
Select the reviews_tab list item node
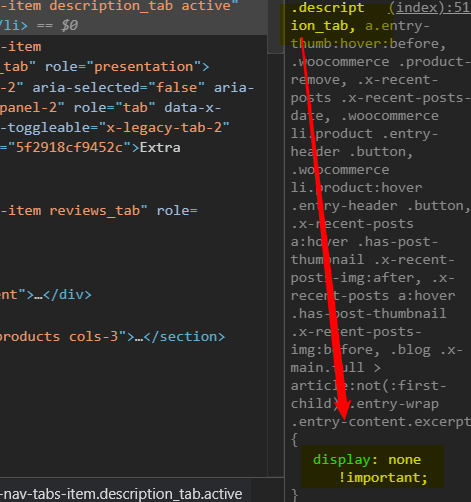pos(99,211)
